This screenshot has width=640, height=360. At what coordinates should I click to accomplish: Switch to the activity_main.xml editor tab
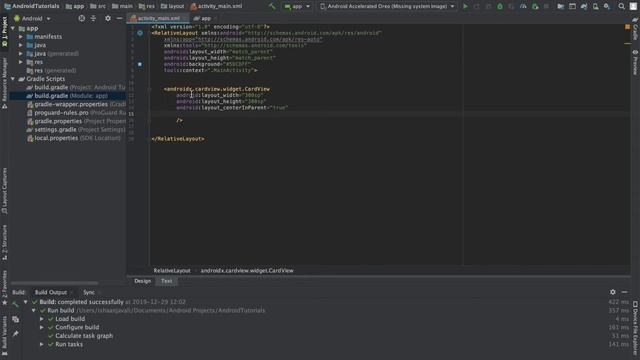pyautogui.click(x=158, y=18)
